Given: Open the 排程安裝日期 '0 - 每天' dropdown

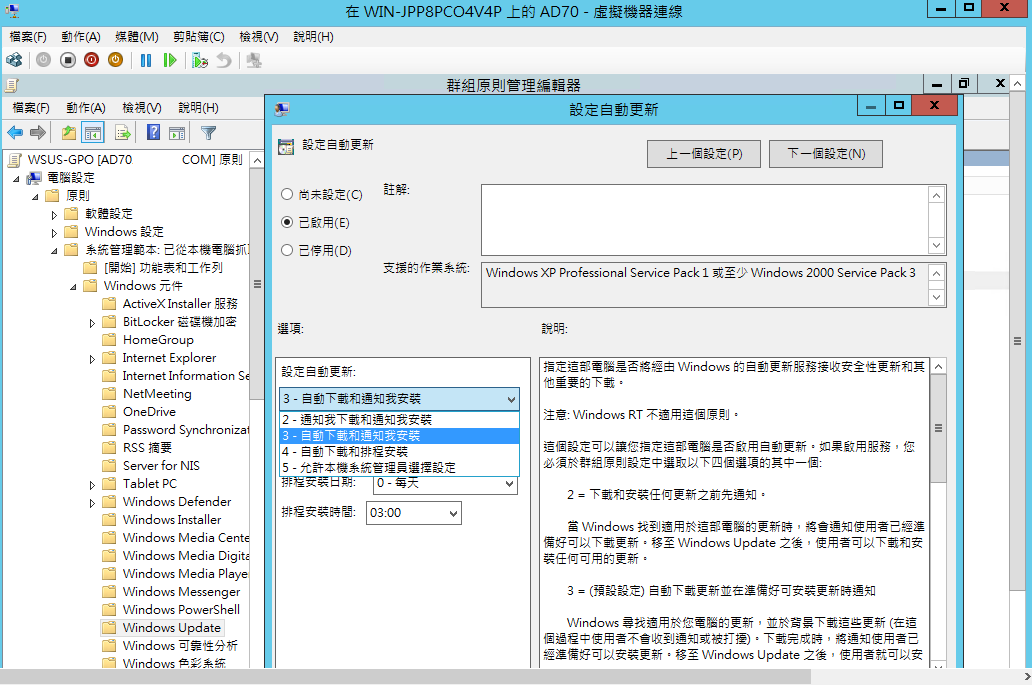Looking at the screenshot, I should tap(446, 484).
